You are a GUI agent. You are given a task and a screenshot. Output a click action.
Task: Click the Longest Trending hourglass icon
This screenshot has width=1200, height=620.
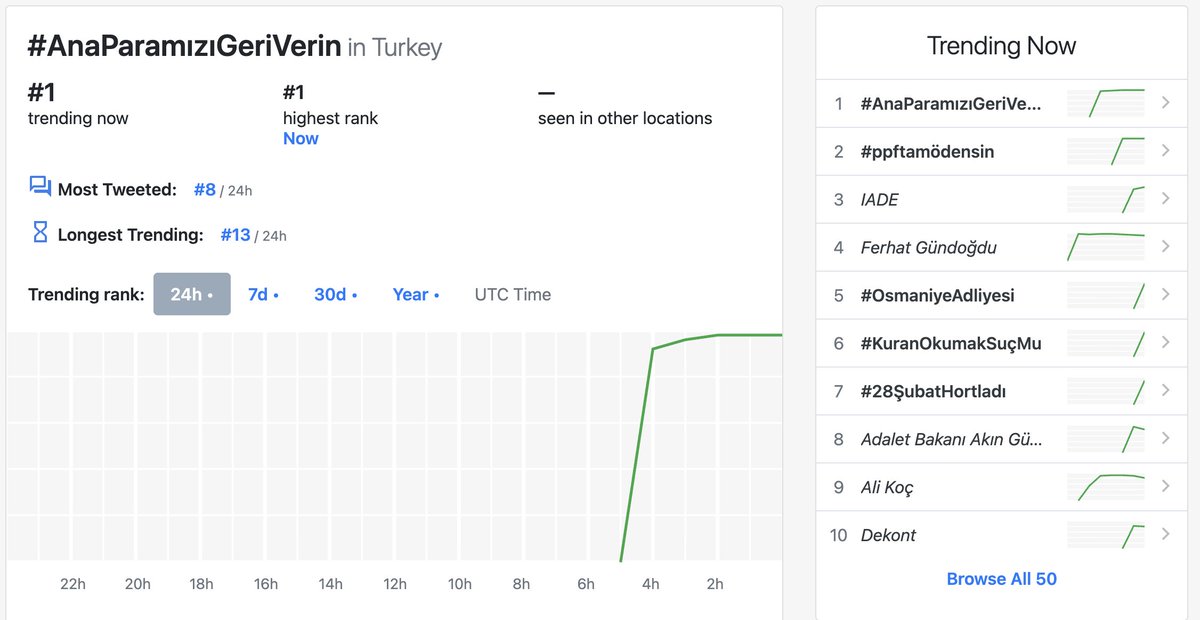pos(40,233)
